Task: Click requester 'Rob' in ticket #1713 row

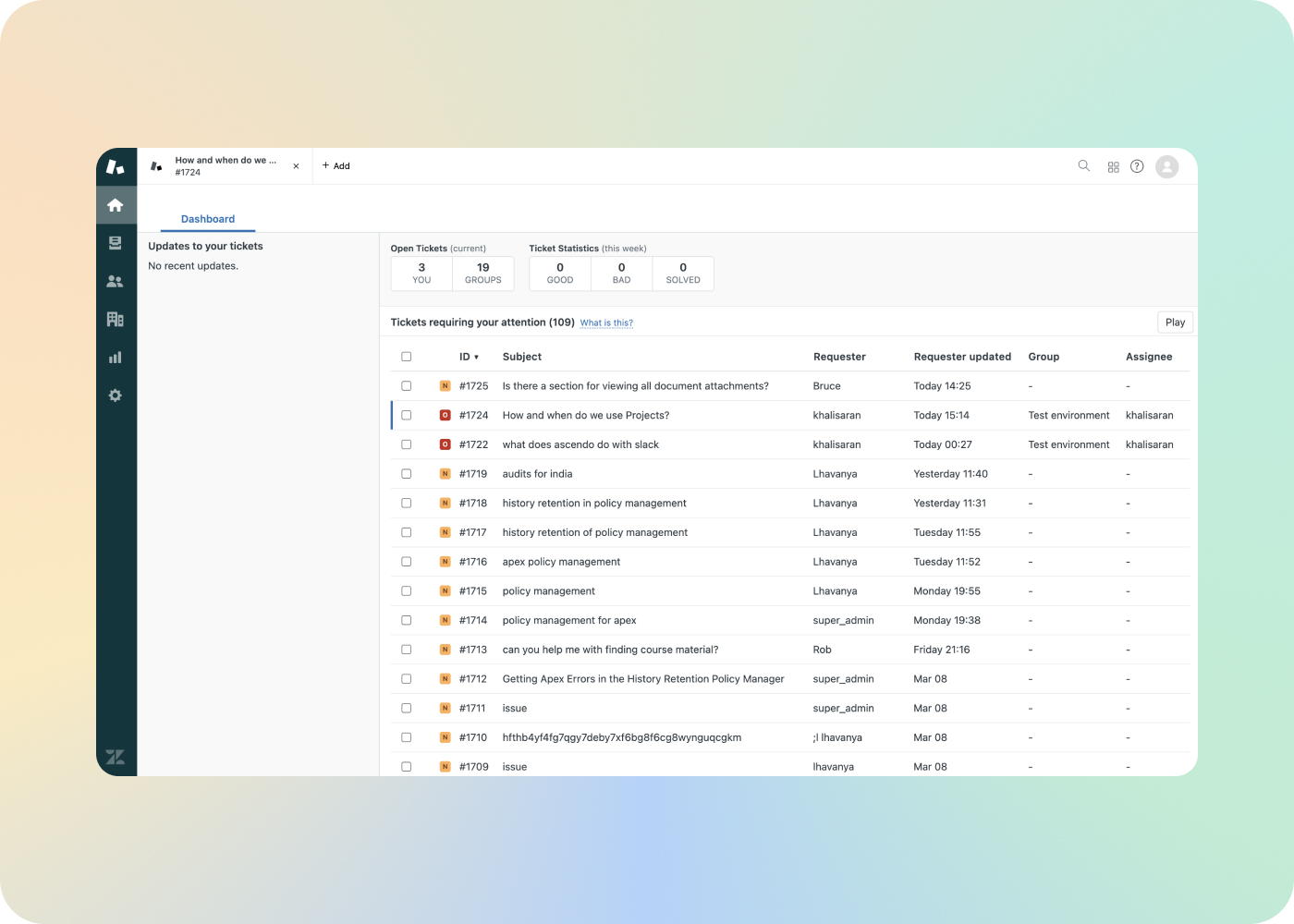Action: tap(823, 650)
